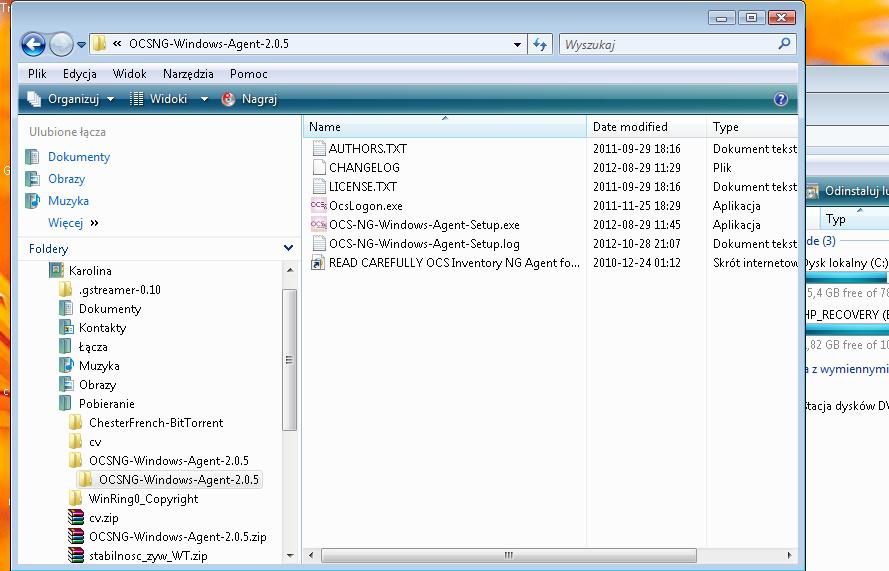Click the magnifier search icon
The width and height of the screenshot is (889, 571).
coord(785,44)
